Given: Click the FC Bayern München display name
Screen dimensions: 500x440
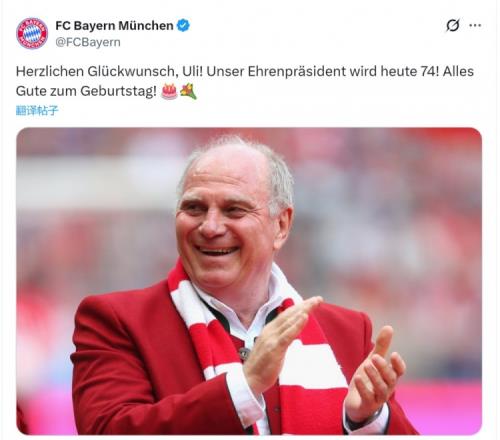Looking at the screenshot, I should (x=114, y=26).
